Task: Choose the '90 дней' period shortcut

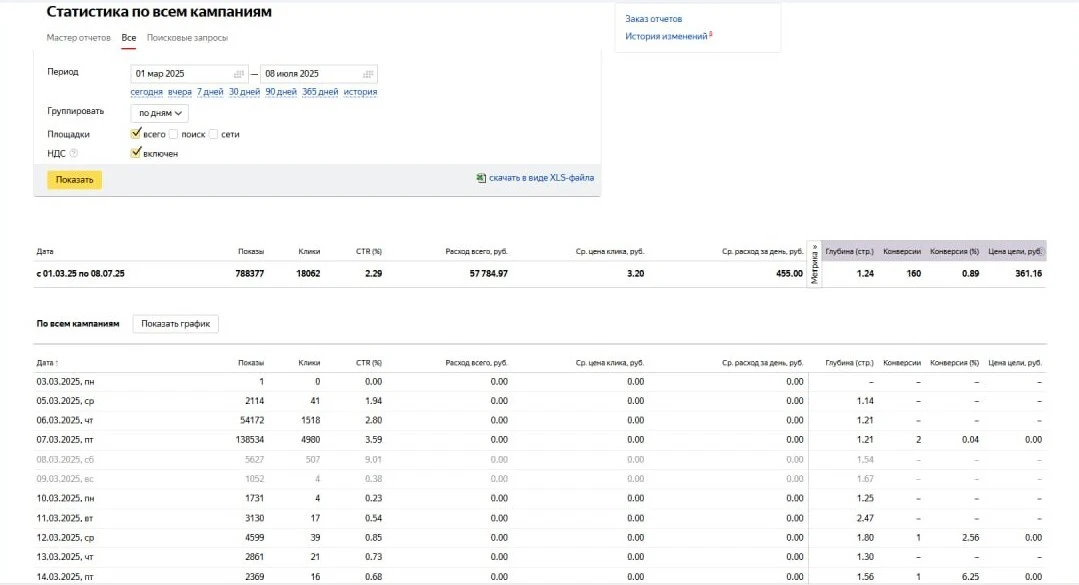Action: [x=281, y=92]
